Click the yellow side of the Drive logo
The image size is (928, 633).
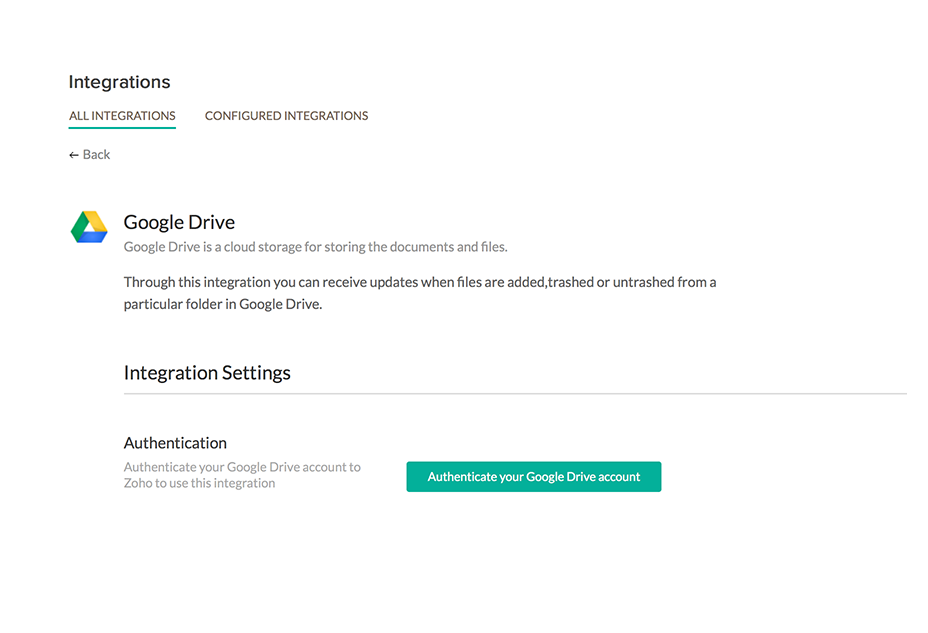(x=98, y=221)
